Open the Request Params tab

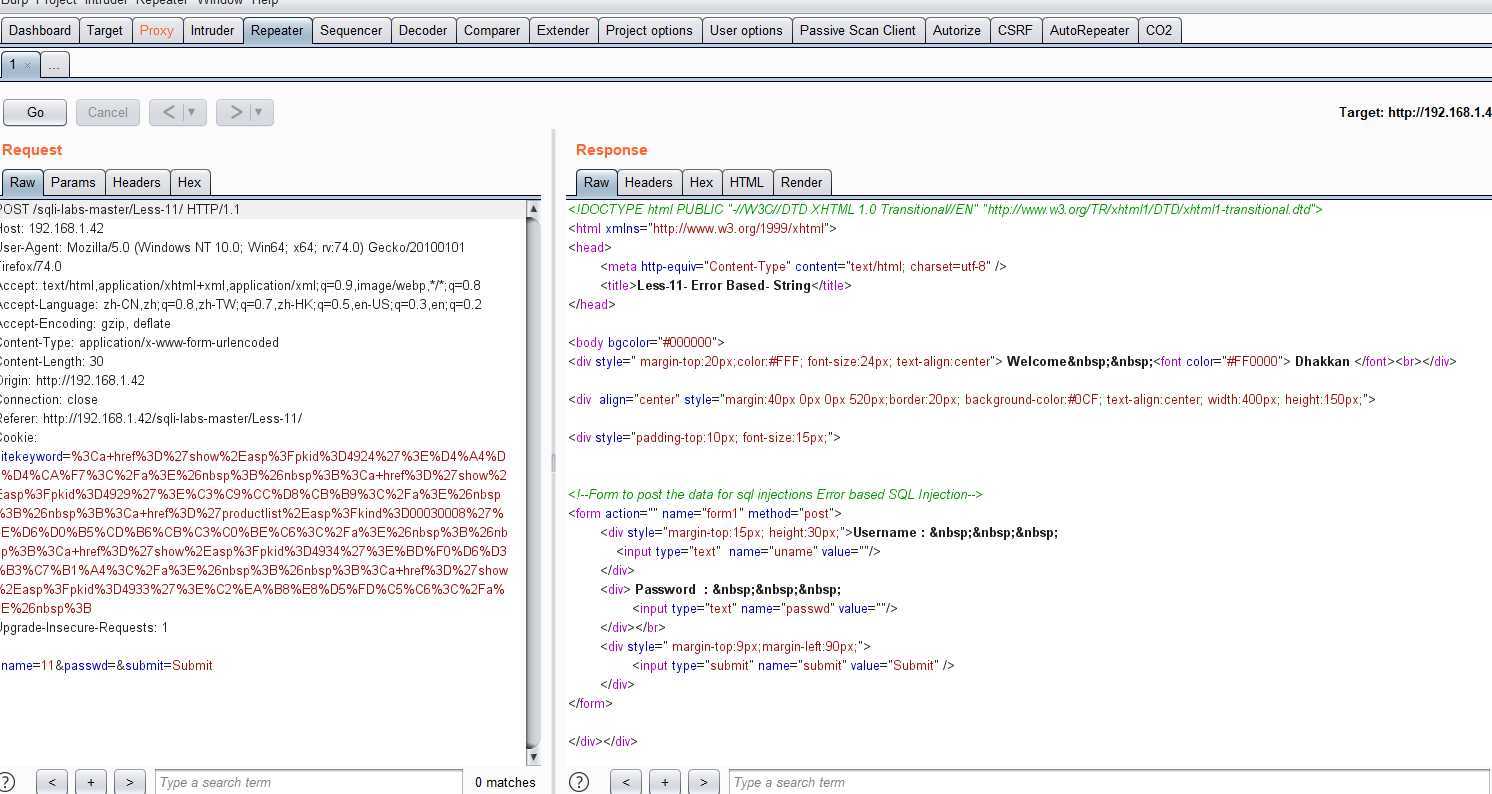73,182
